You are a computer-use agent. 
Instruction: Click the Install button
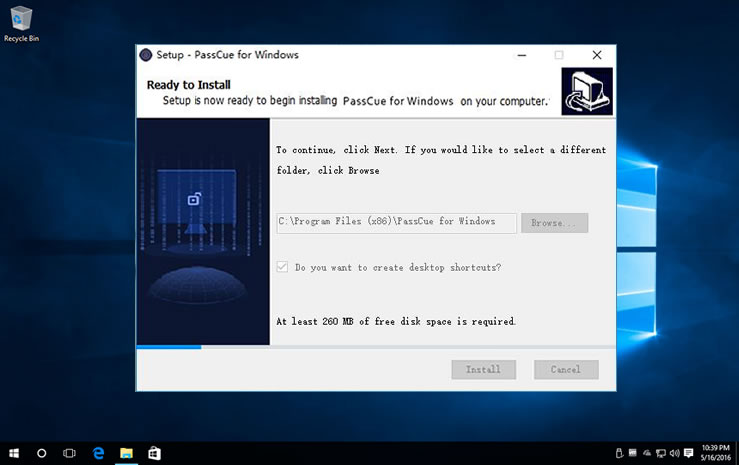click(484, 370)
